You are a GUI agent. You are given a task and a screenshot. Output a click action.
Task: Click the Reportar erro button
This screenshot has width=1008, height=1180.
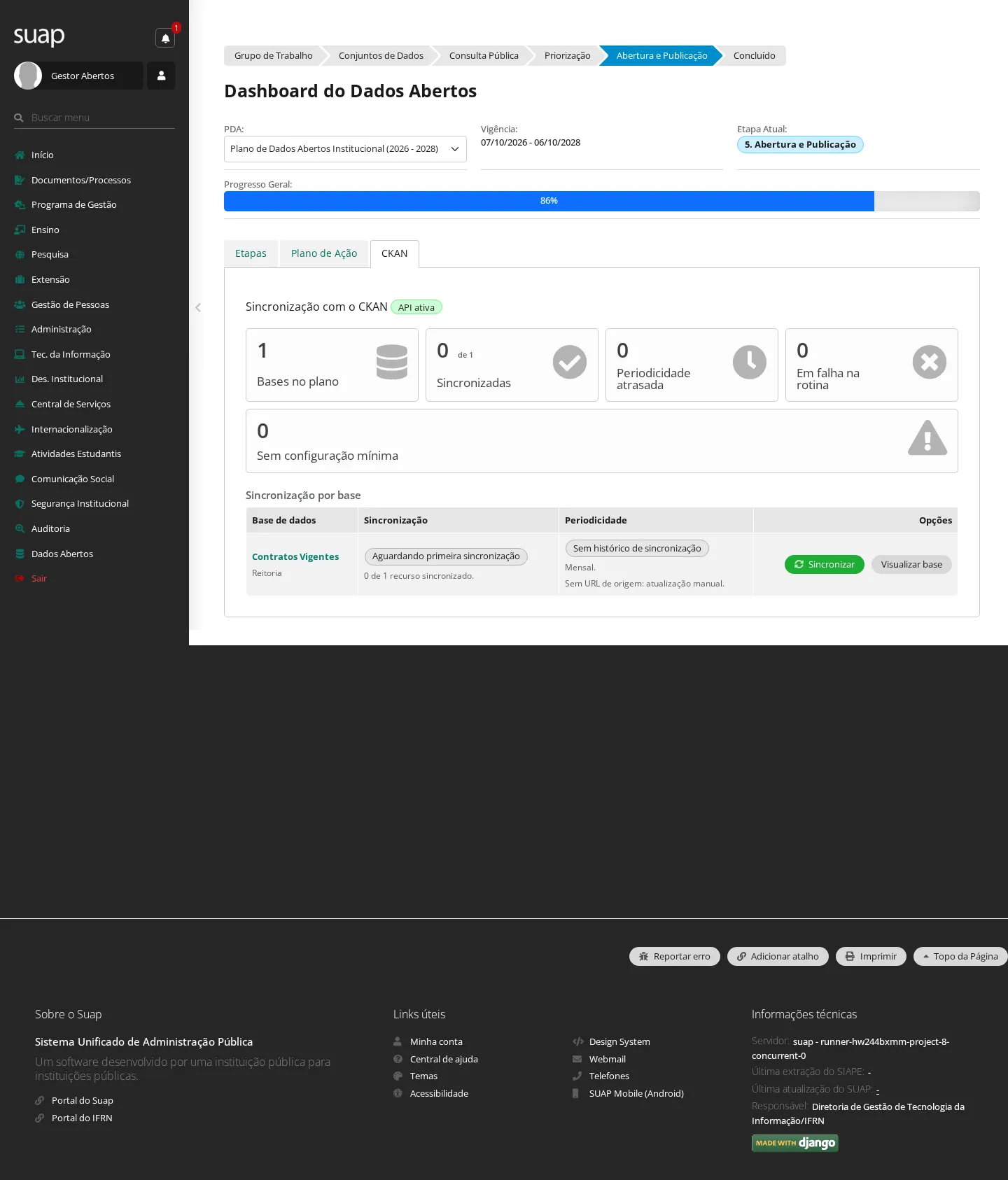click(x=675, y=957)
